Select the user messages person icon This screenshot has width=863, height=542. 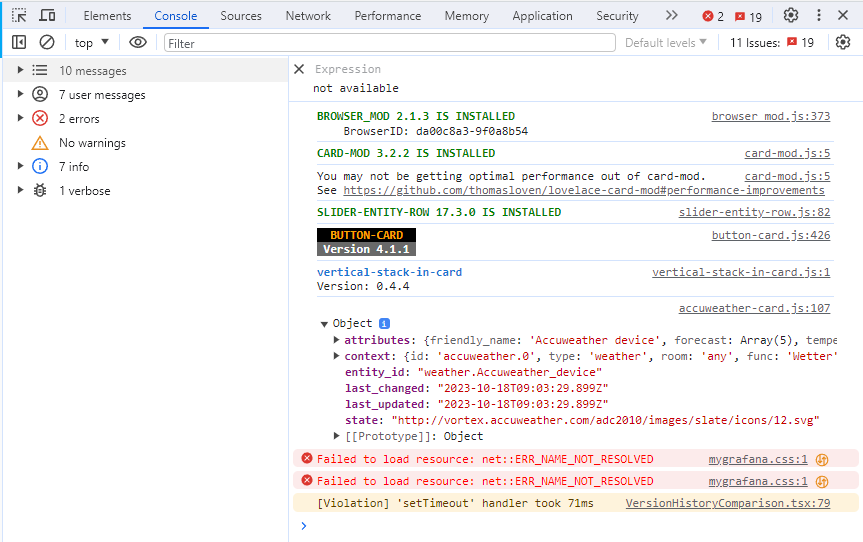[40, 94]
